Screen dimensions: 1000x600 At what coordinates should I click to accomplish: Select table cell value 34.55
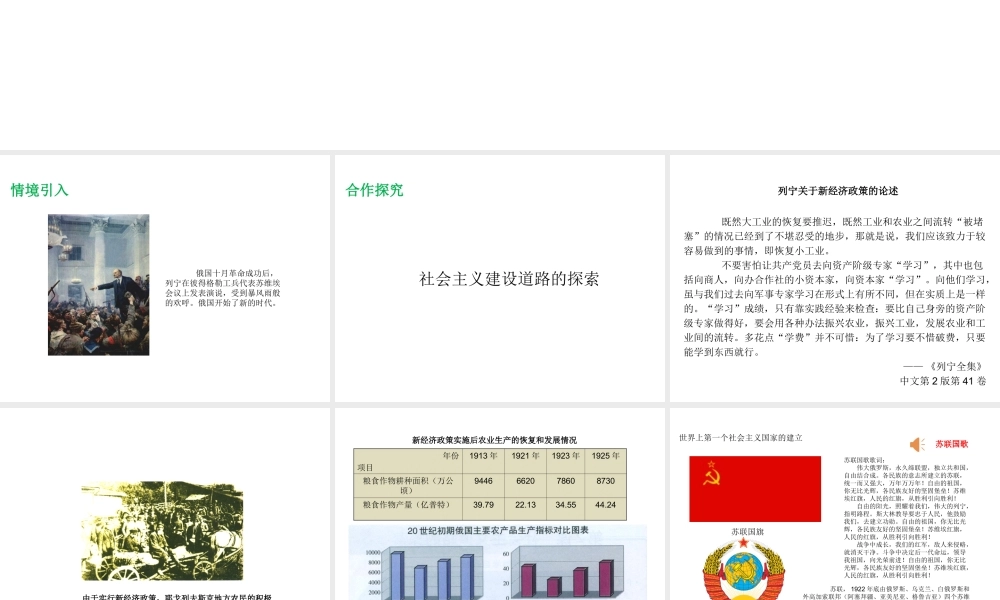pos(566,504)
